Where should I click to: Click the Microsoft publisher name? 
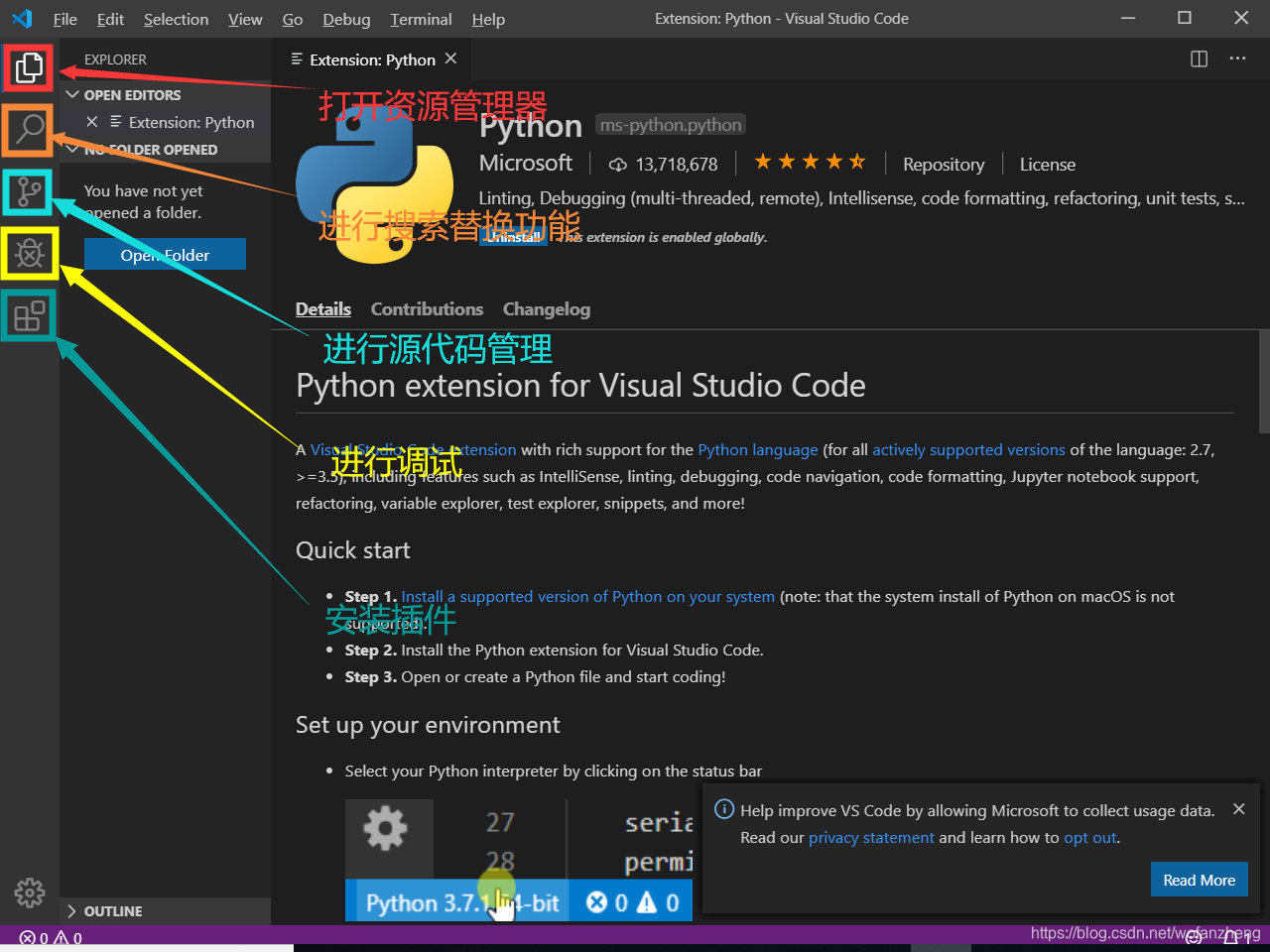point(526,163)
